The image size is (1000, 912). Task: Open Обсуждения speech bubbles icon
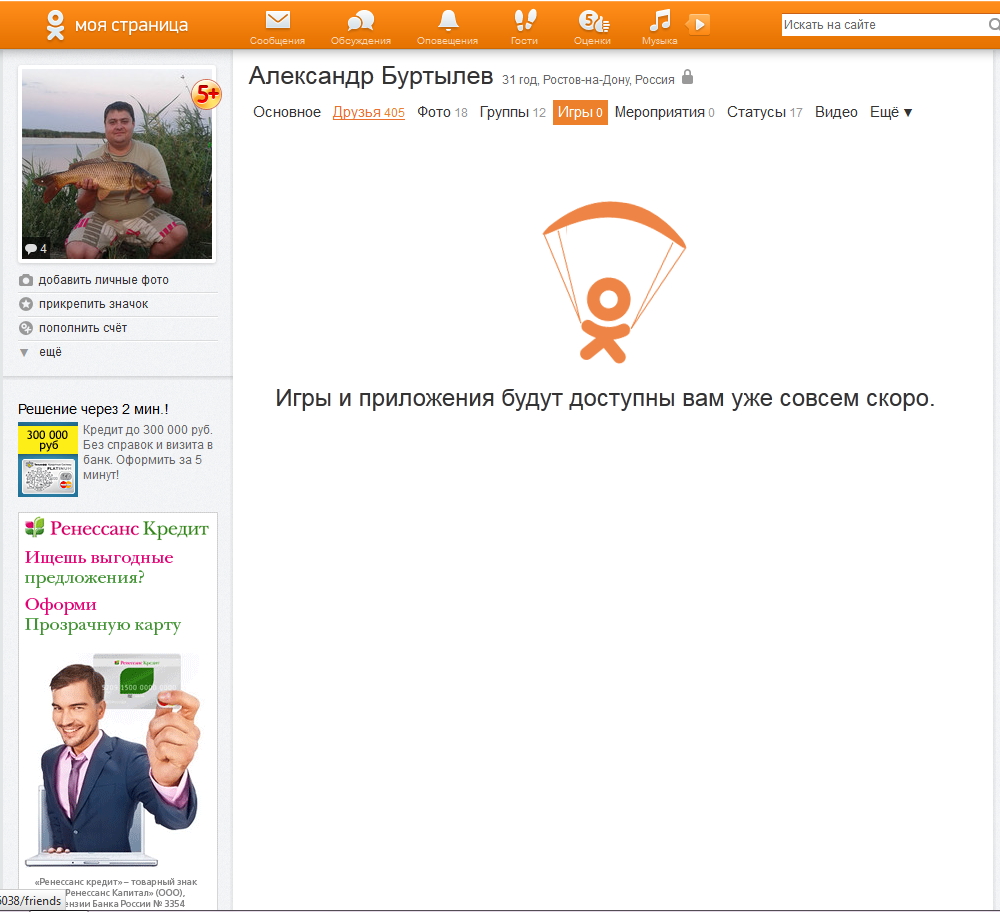pyautogui.click(x=360, y=20)
